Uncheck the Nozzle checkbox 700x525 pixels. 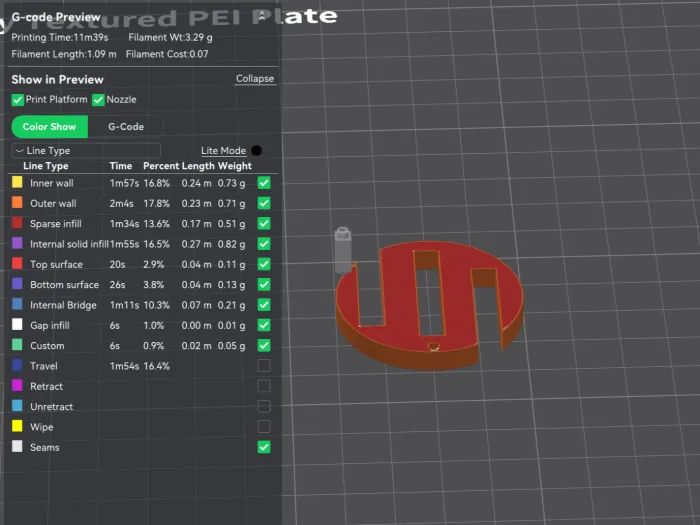[x=98, y=100]
